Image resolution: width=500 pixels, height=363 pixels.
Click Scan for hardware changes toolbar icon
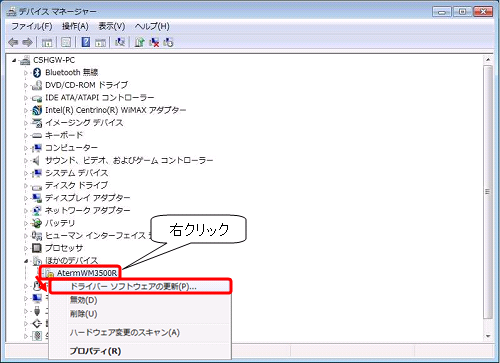pyautogui.click(x=120, y=42)
